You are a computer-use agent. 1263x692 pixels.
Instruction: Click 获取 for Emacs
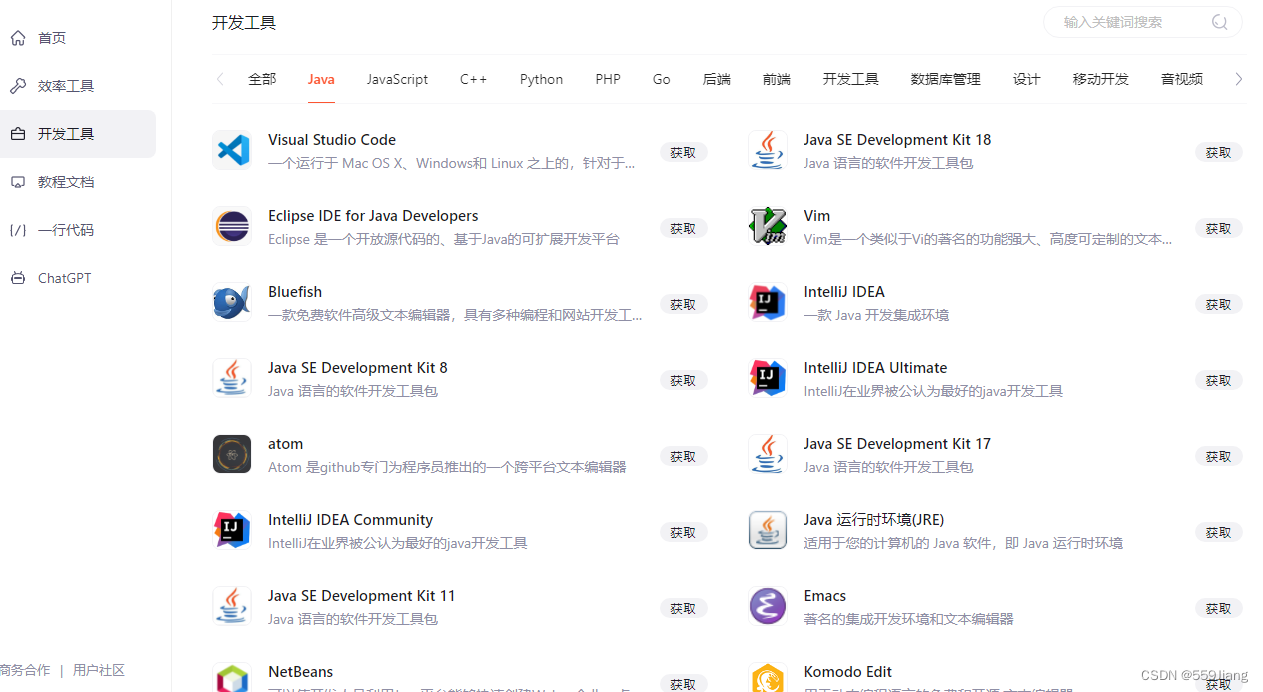point(1218,608)
